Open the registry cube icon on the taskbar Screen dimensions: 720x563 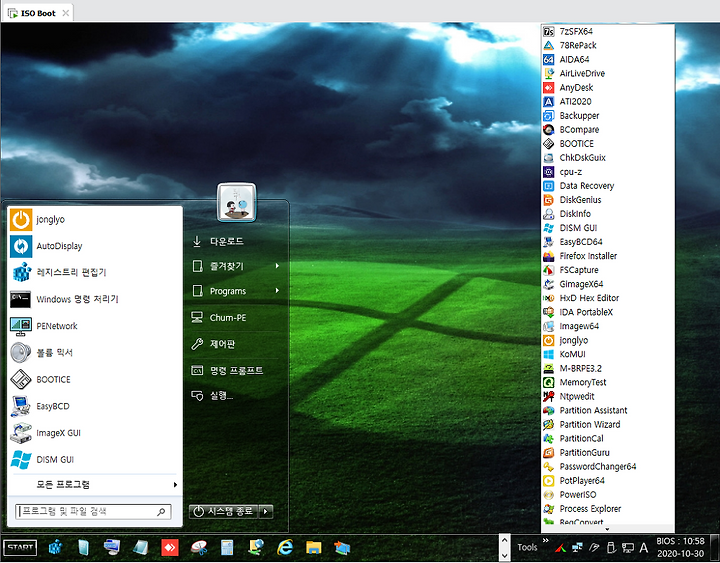(x=55, y=547)
